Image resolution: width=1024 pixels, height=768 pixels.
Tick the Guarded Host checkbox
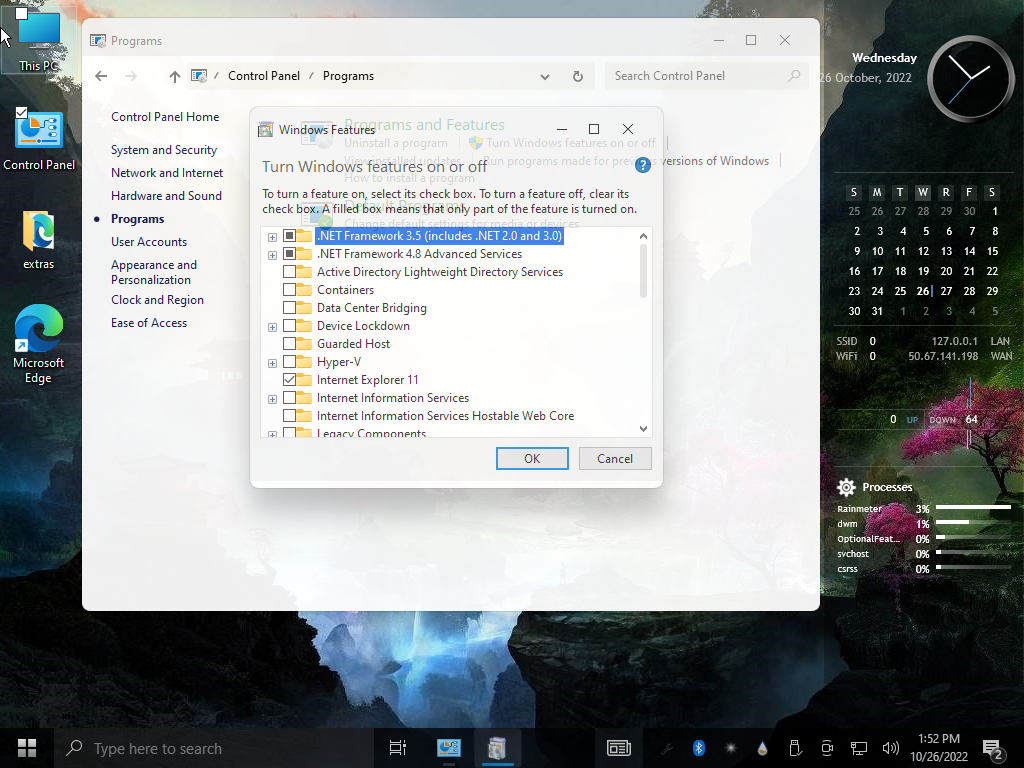pyautogui.click(x=290, y=344)
